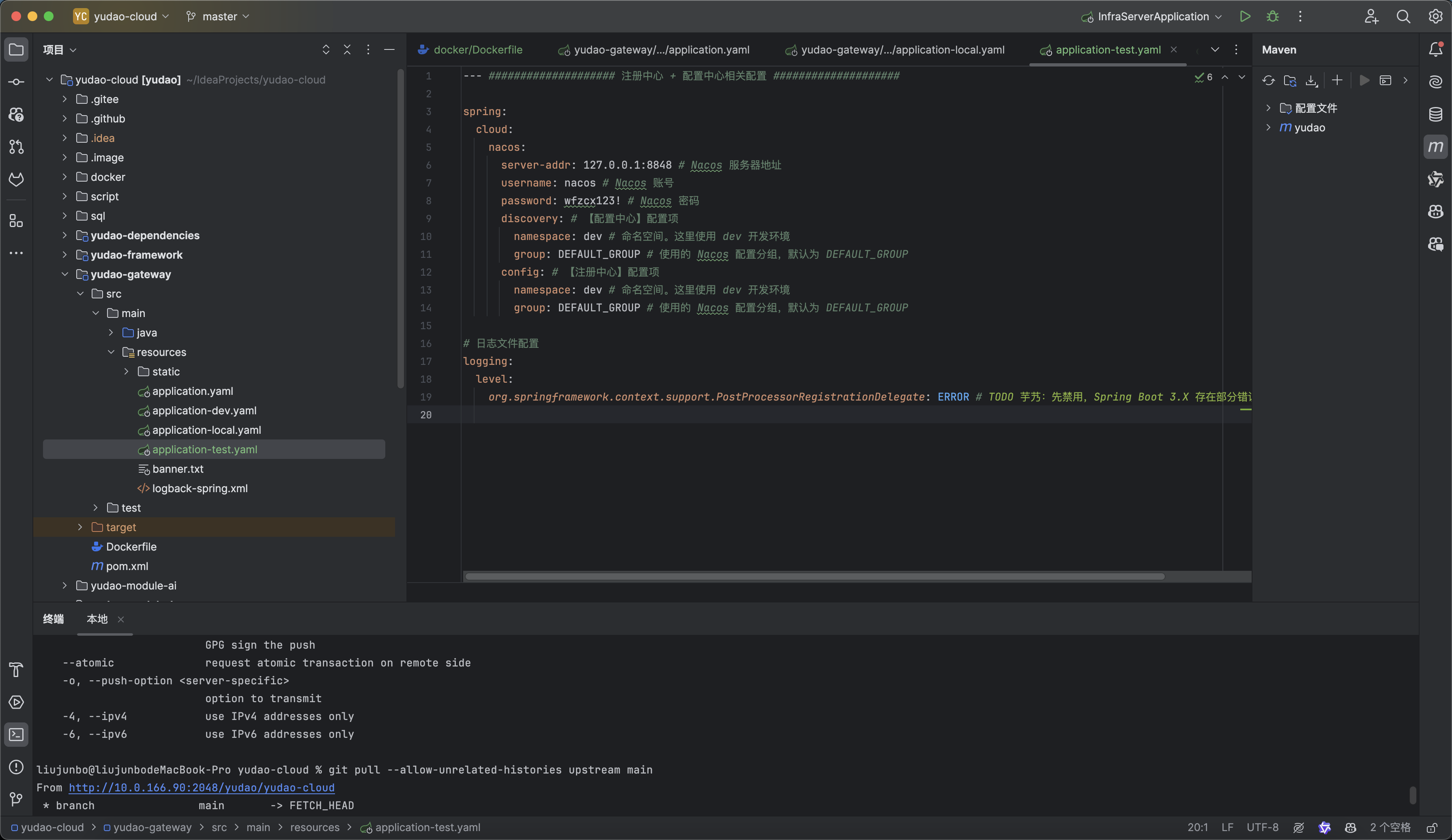Image resolution: width=1452 pixels, height=840 pixels.
Task: Toggle the Maven tool window icon
Action: coord(1435,147)
